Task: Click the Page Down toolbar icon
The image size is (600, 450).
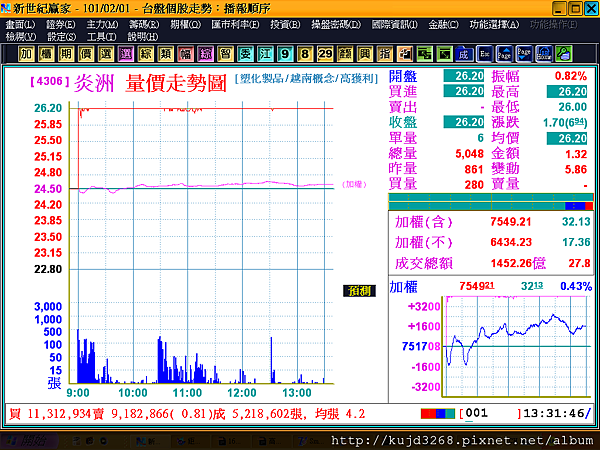Action: tap(524, 54)
